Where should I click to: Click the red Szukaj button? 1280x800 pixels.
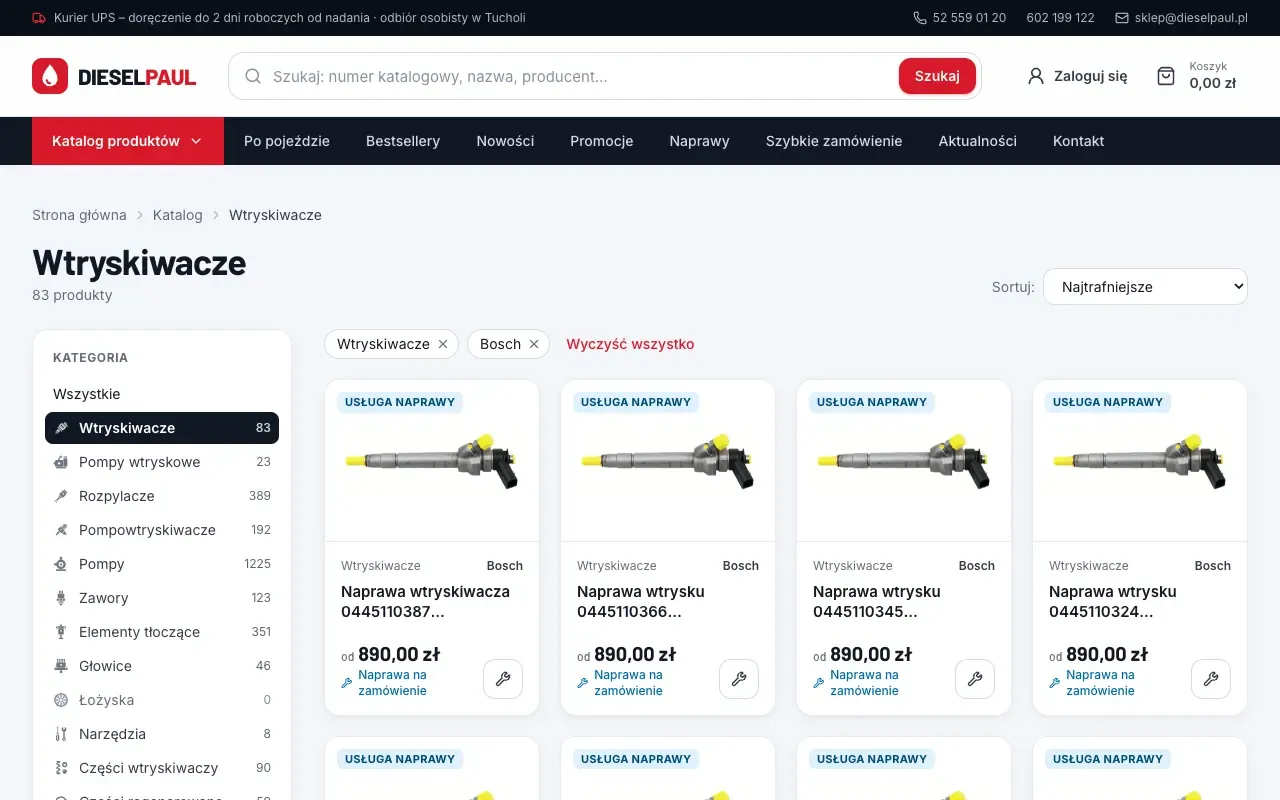pyautogui.click(x=937, y=76)
